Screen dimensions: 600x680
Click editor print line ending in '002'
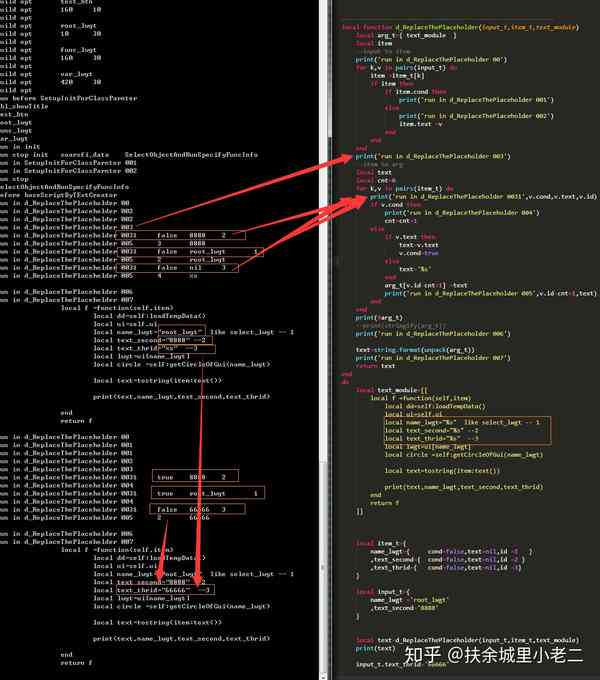coord(476,116)
